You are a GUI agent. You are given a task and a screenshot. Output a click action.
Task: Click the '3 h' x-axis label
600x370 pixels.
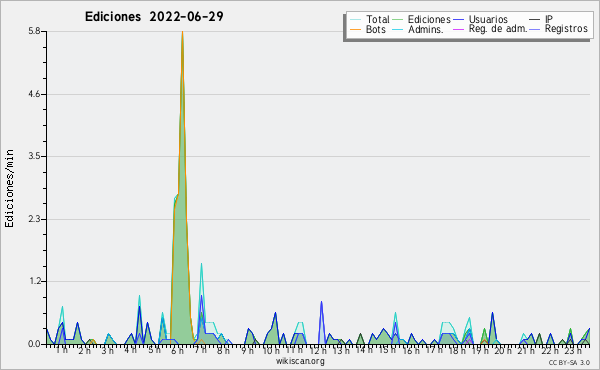(x=108, y=350)
